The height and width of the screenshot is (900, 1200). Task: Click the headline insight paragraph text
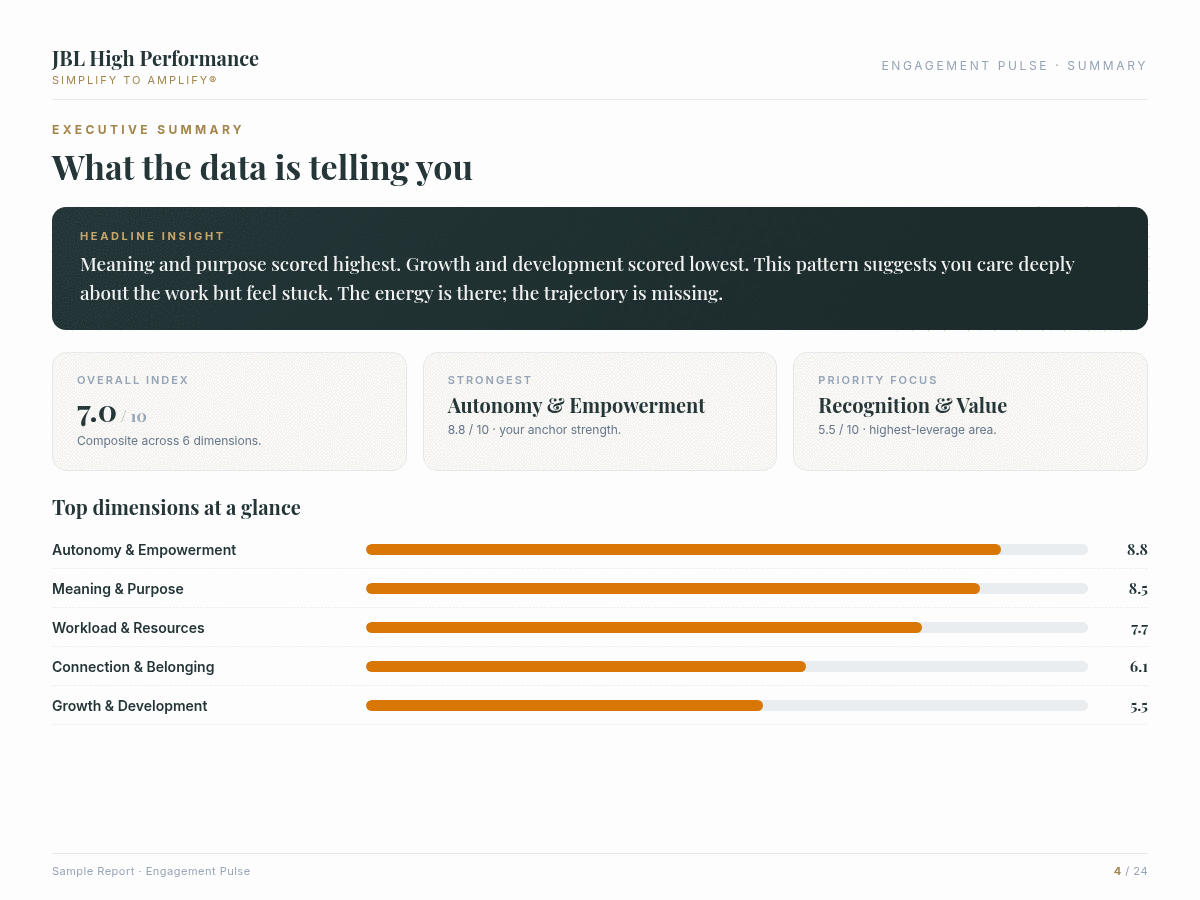tap(577, 279)
